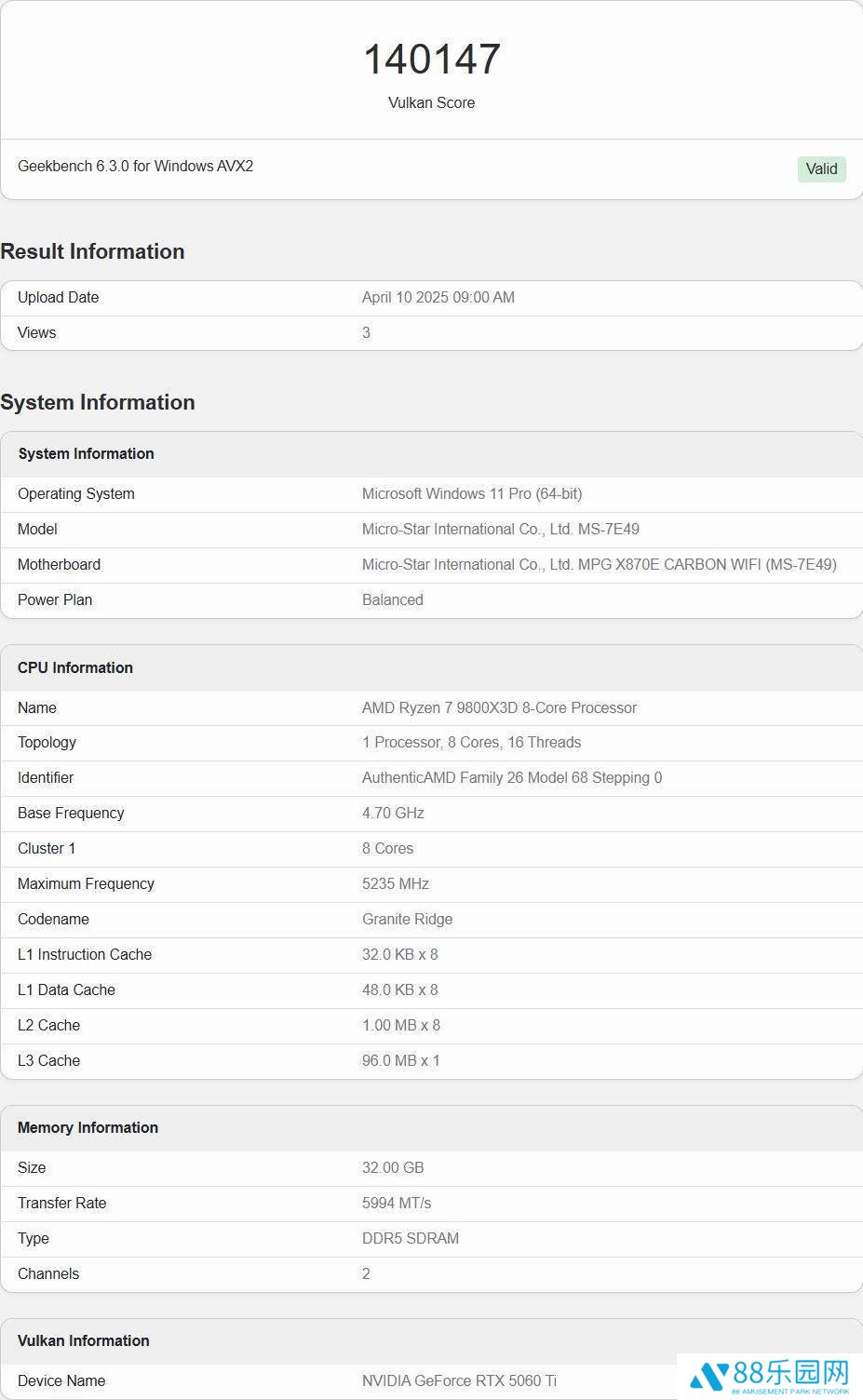Select the AMD Ryzen 7 9800X3D processor name

coord(499,708)
